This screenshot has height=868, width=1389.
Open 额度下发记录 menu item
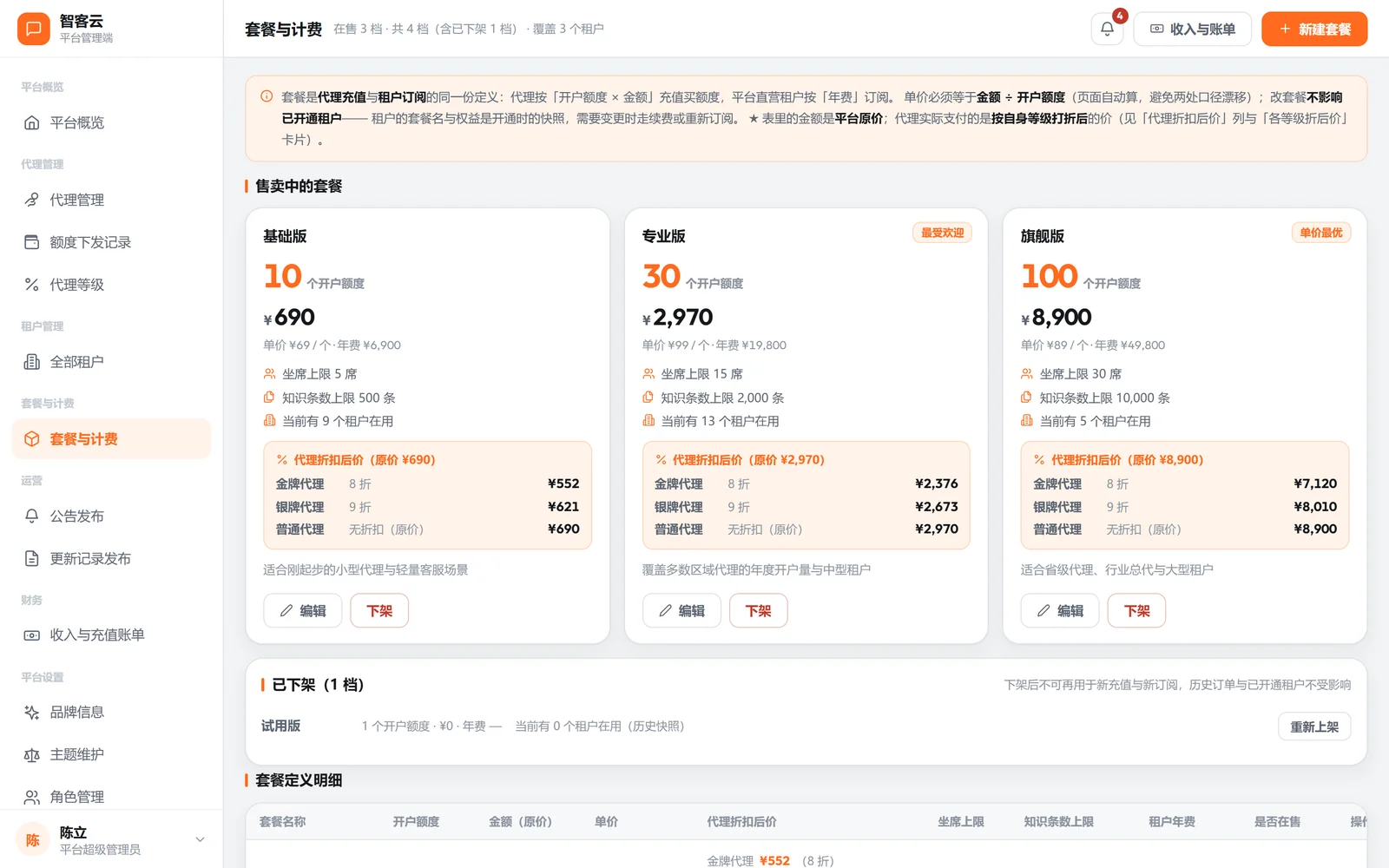coord(111,242)
